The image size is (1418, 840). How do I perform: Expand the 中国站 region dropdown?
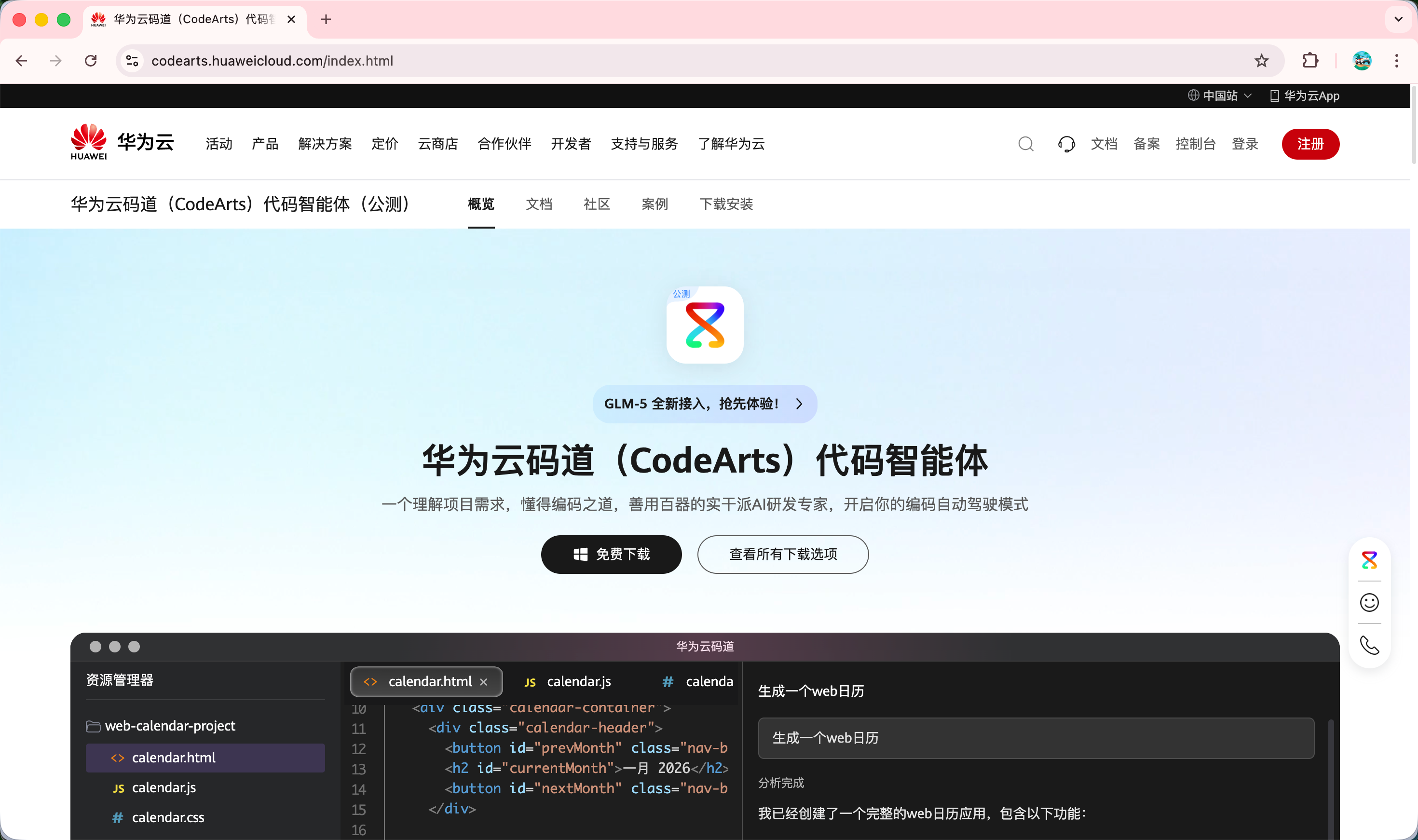point(1220,95)
